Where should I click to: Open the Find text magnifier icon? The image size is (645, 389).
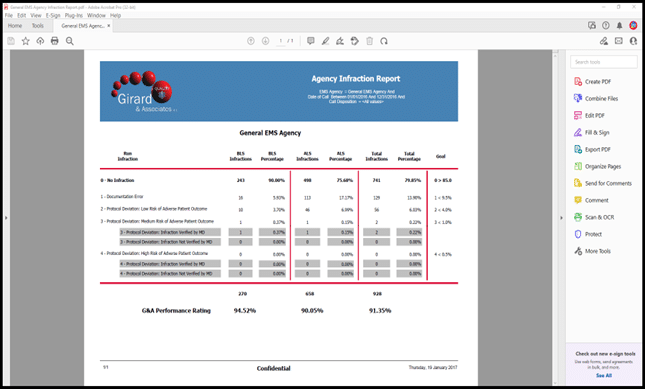[x=70, y=41]
